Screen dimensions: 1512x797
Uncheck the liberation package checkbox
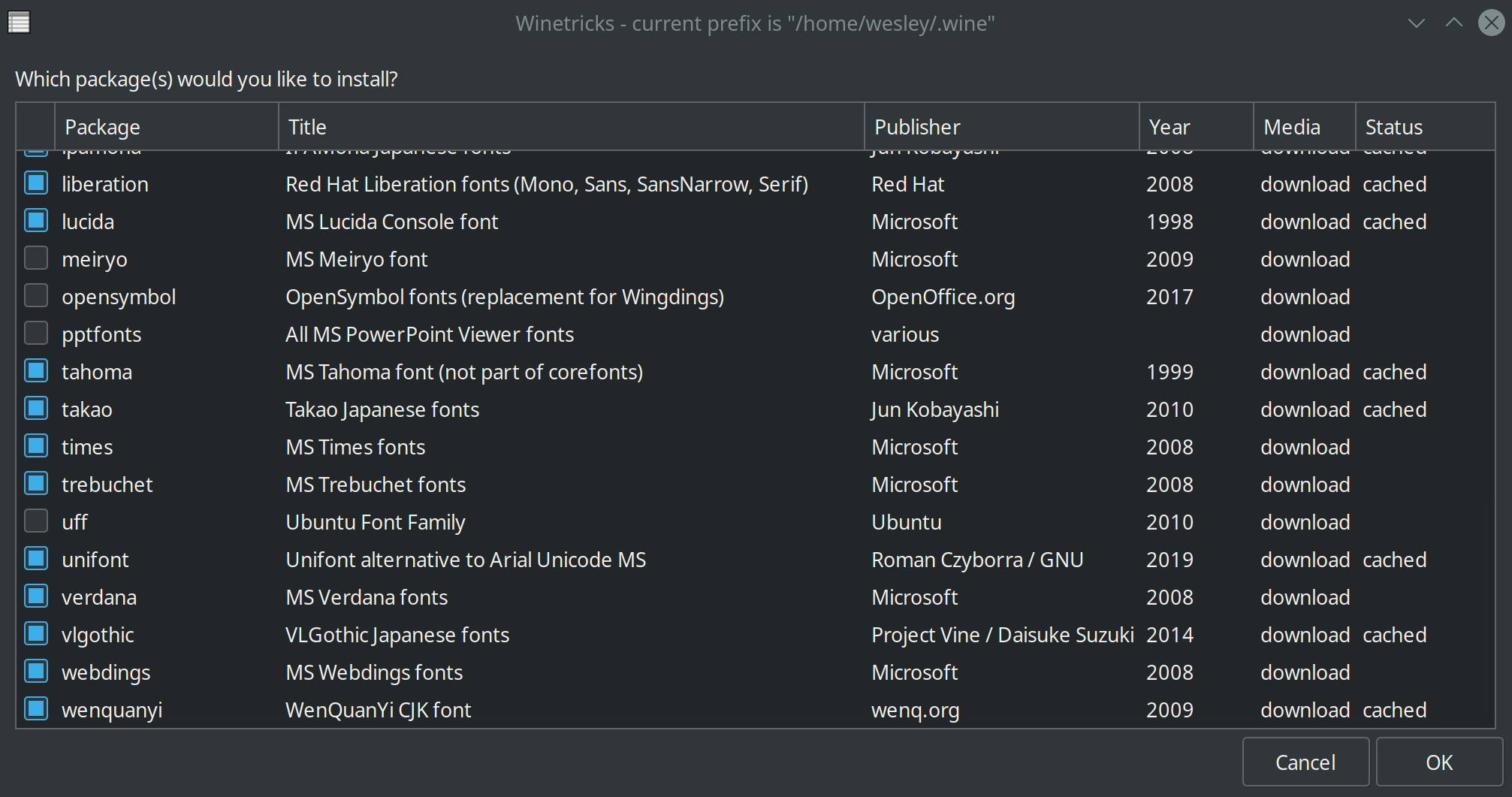(x=36, y=183)
